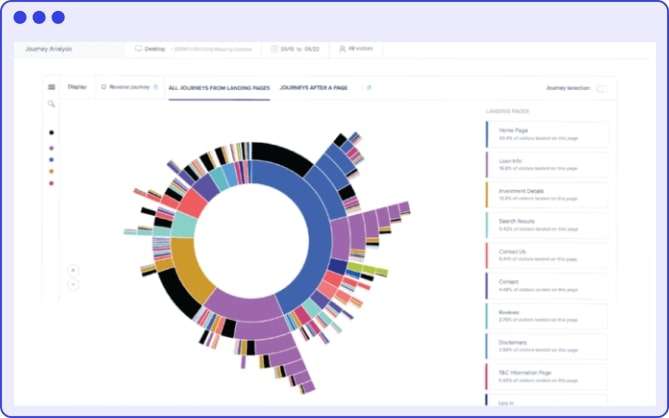Select the Investment Details landing page card
669x418 pixels.
pyautogui.click(x=546, y=195)
